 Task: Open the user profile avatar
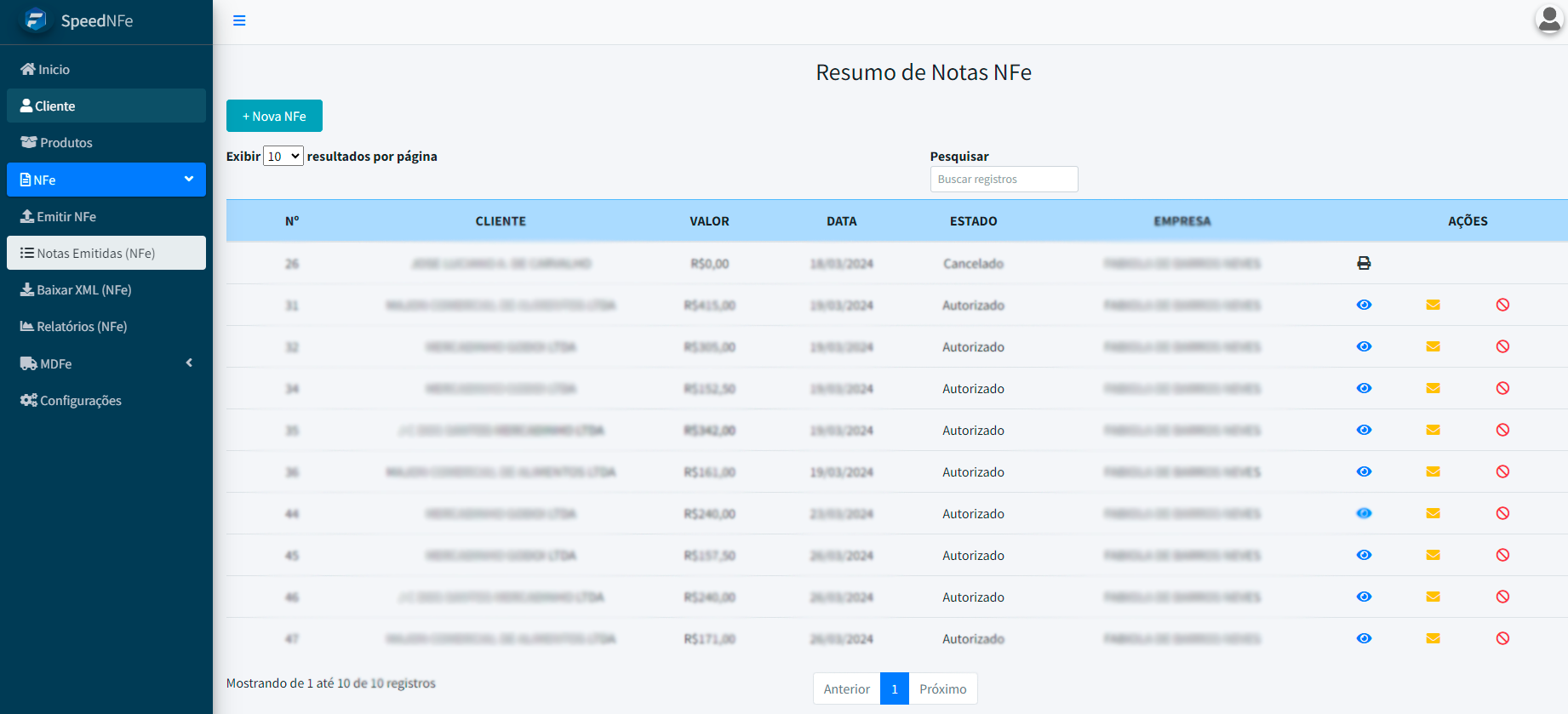pyautogui.click(x=1548, y=20)
